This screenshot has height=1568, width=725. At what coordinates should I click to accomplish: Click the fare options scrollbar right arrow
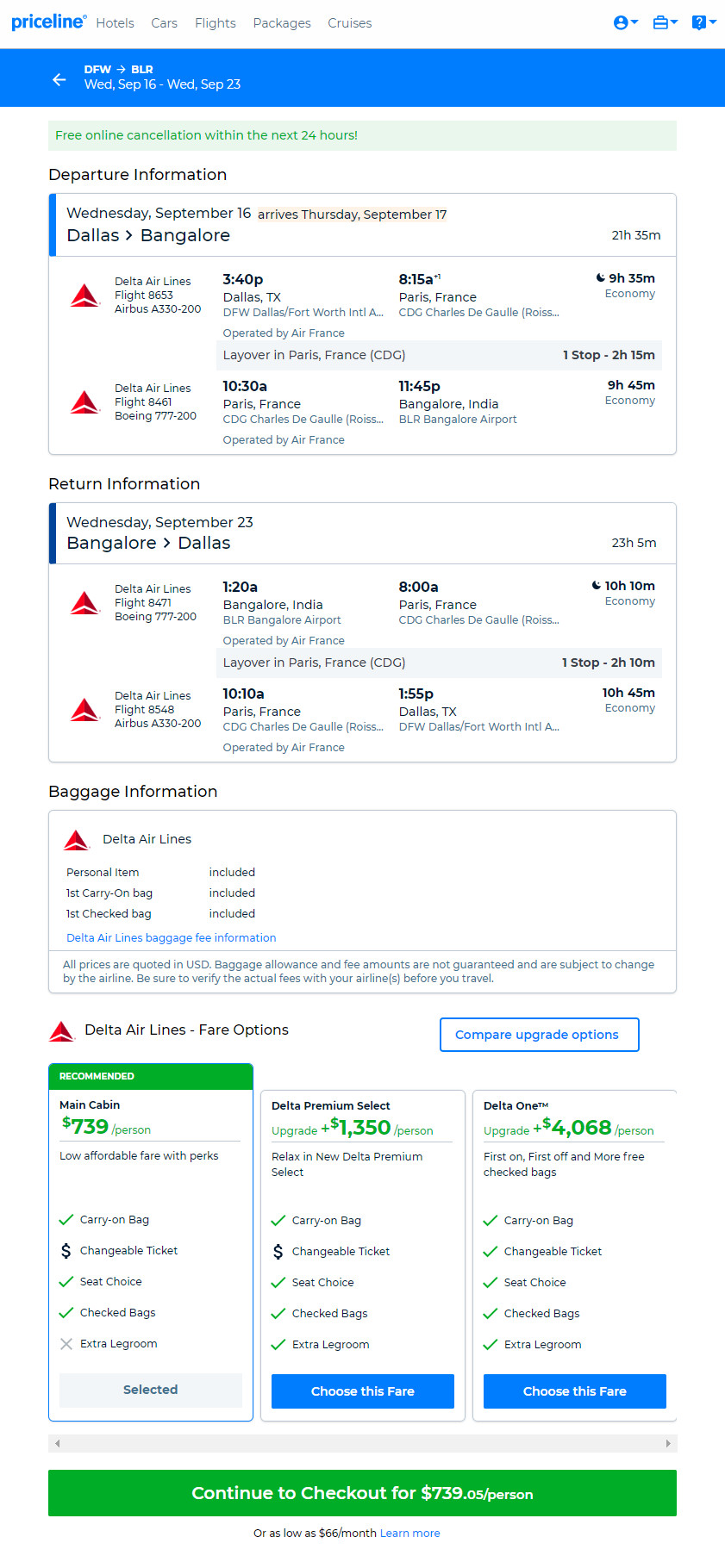tap(668, 1443)
